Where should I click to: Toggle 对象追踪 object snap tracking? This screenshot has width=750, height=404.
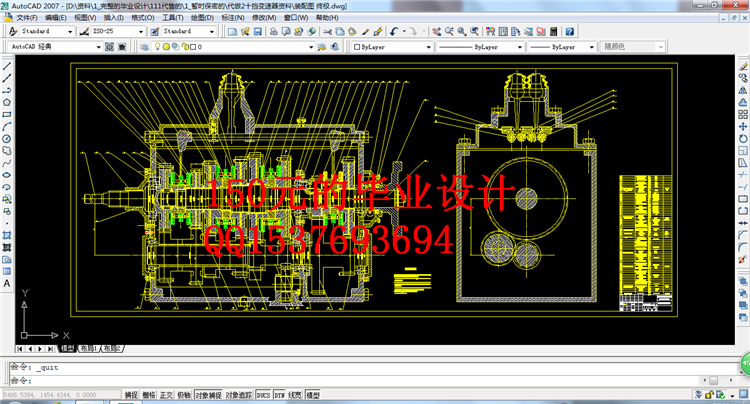point(239,395)
